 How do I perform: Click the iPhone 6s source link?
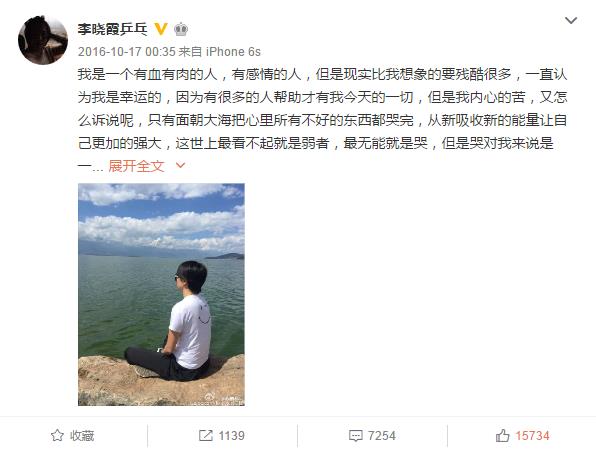pos(233,52)
